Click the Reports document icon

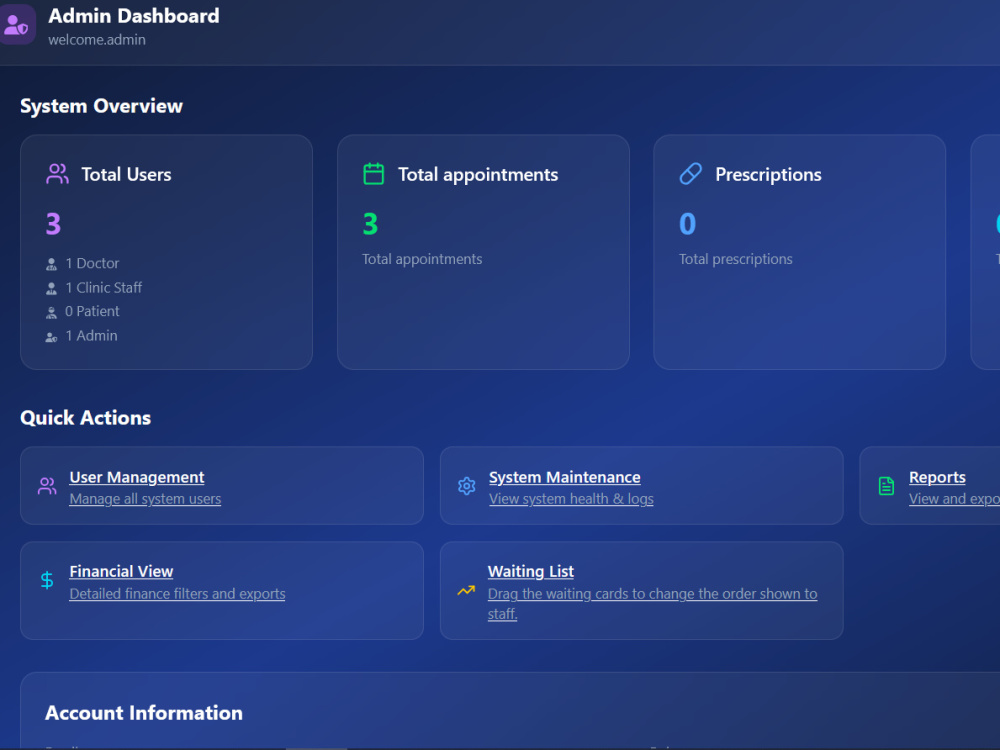[886, 486]
